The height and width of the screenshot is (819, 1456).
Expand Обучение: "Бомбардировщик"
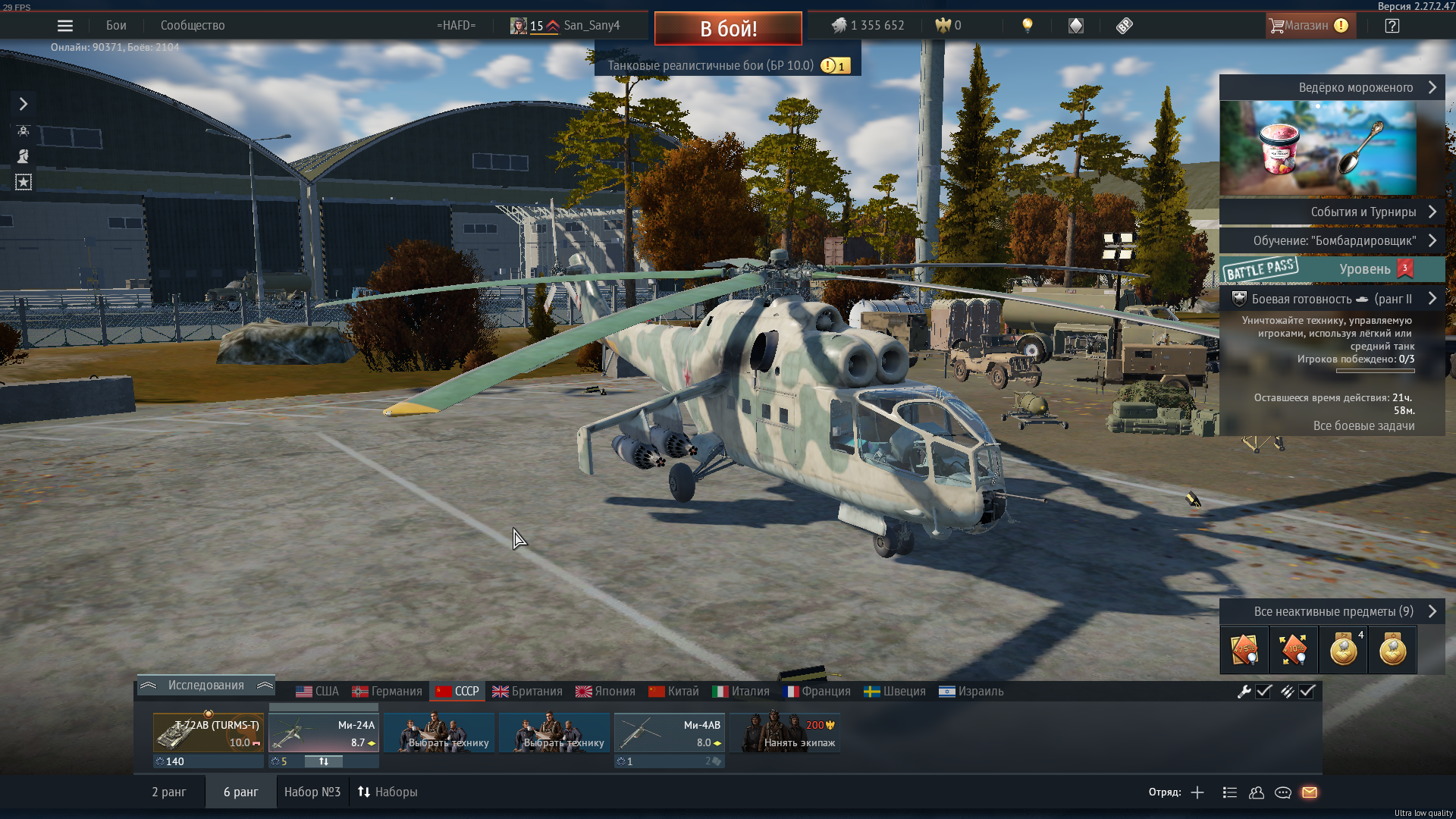point(1332,241)
